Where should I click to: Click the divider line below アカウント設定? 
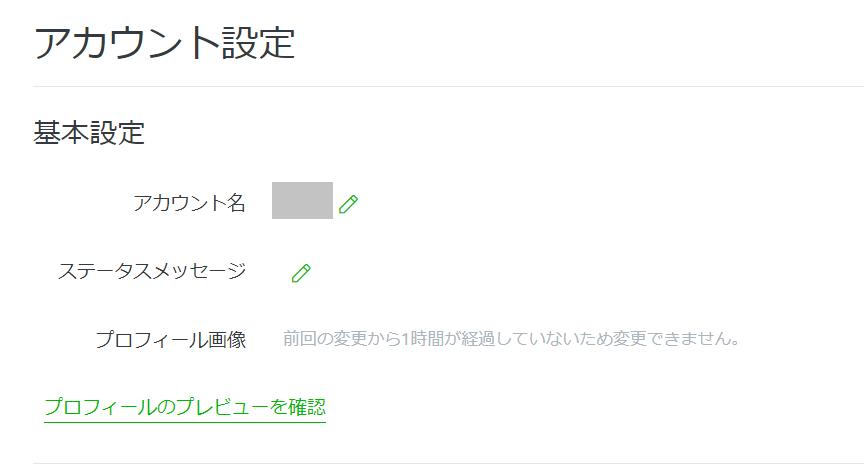448,87
